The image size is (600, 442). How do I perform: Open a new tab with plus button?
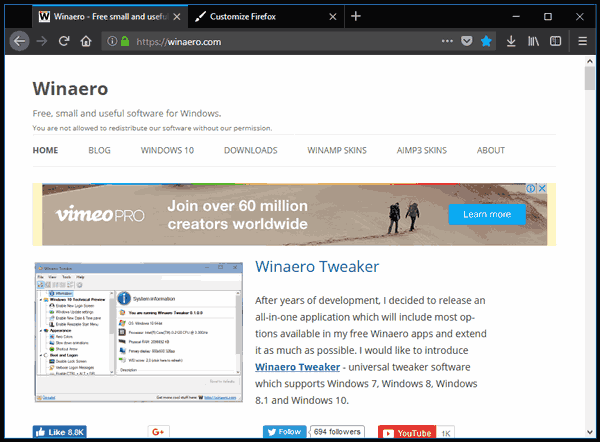356,16
